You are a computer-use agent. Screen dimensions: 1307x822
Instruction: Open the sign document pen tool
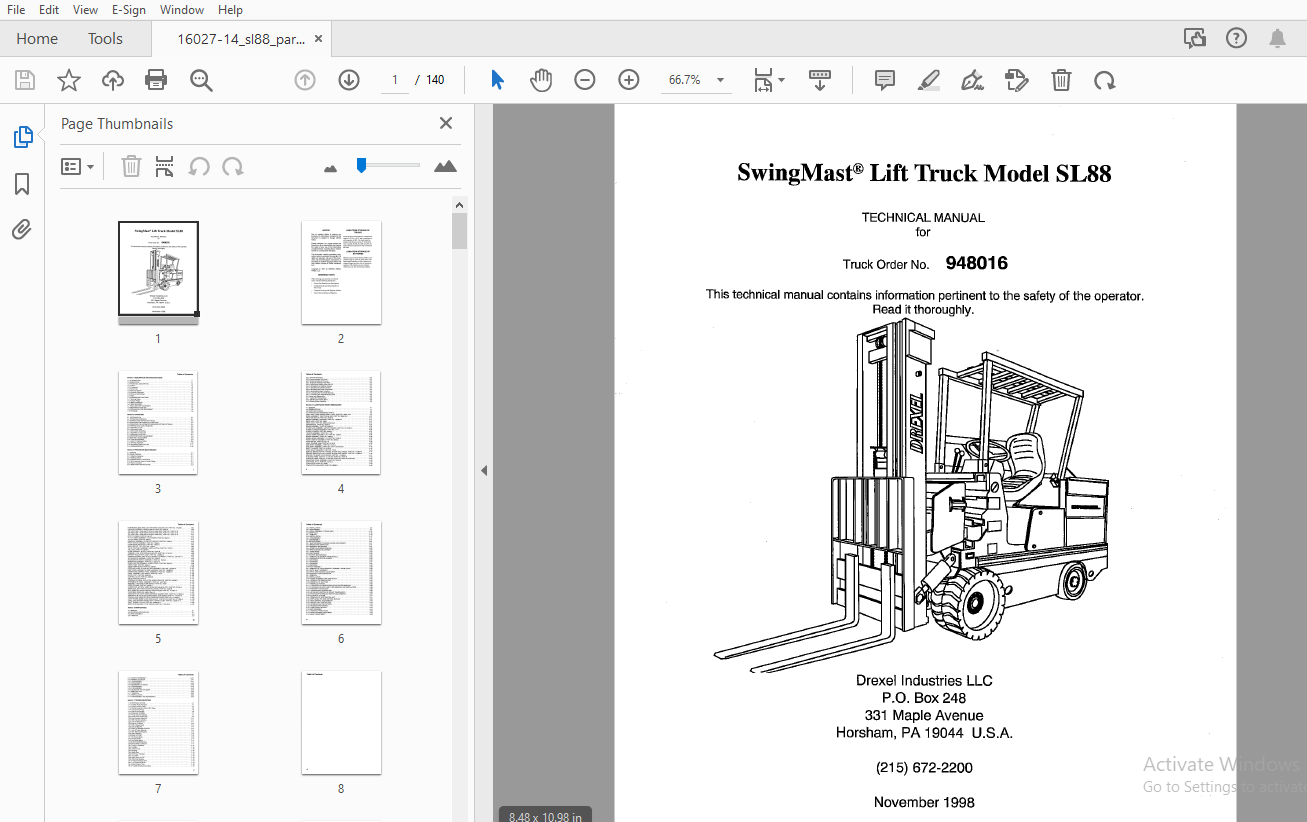[x=972, y=80]
